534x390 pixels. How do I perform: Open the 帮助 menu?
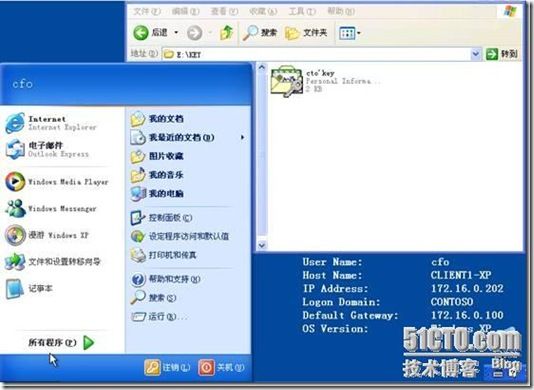point(341,12)
